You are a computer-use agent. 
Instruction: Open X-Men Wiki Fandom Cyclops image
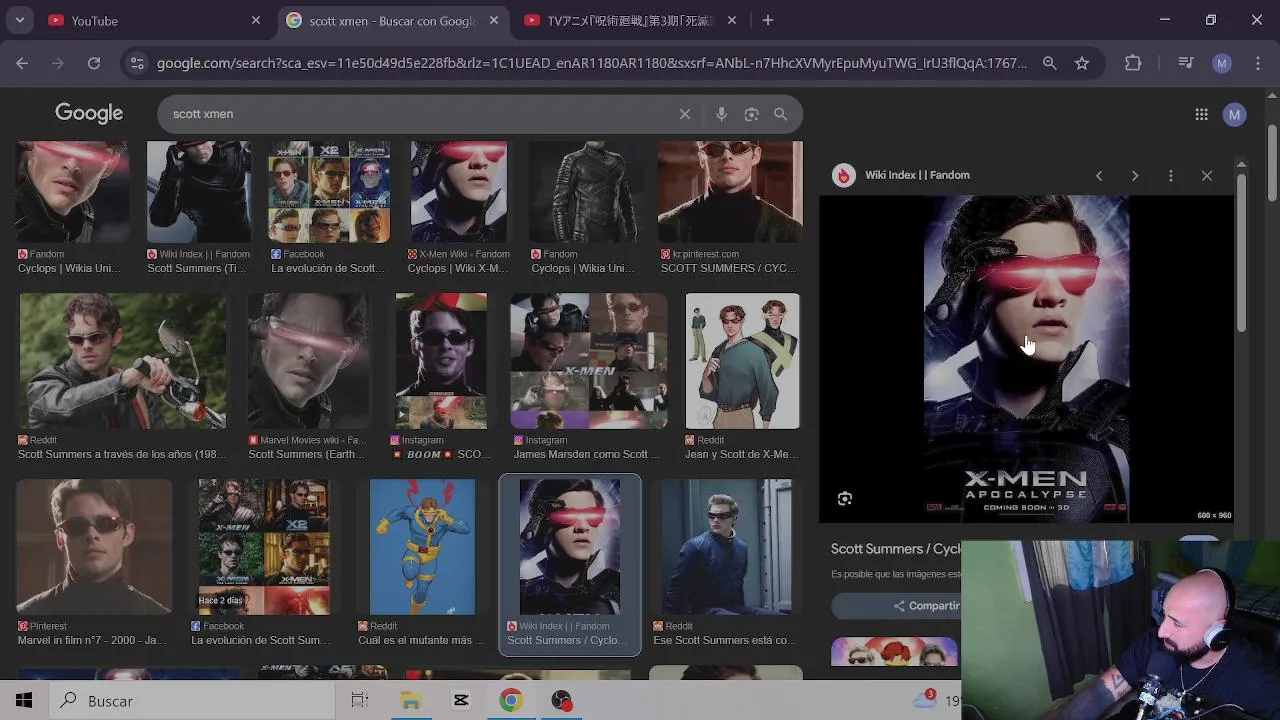459,191
